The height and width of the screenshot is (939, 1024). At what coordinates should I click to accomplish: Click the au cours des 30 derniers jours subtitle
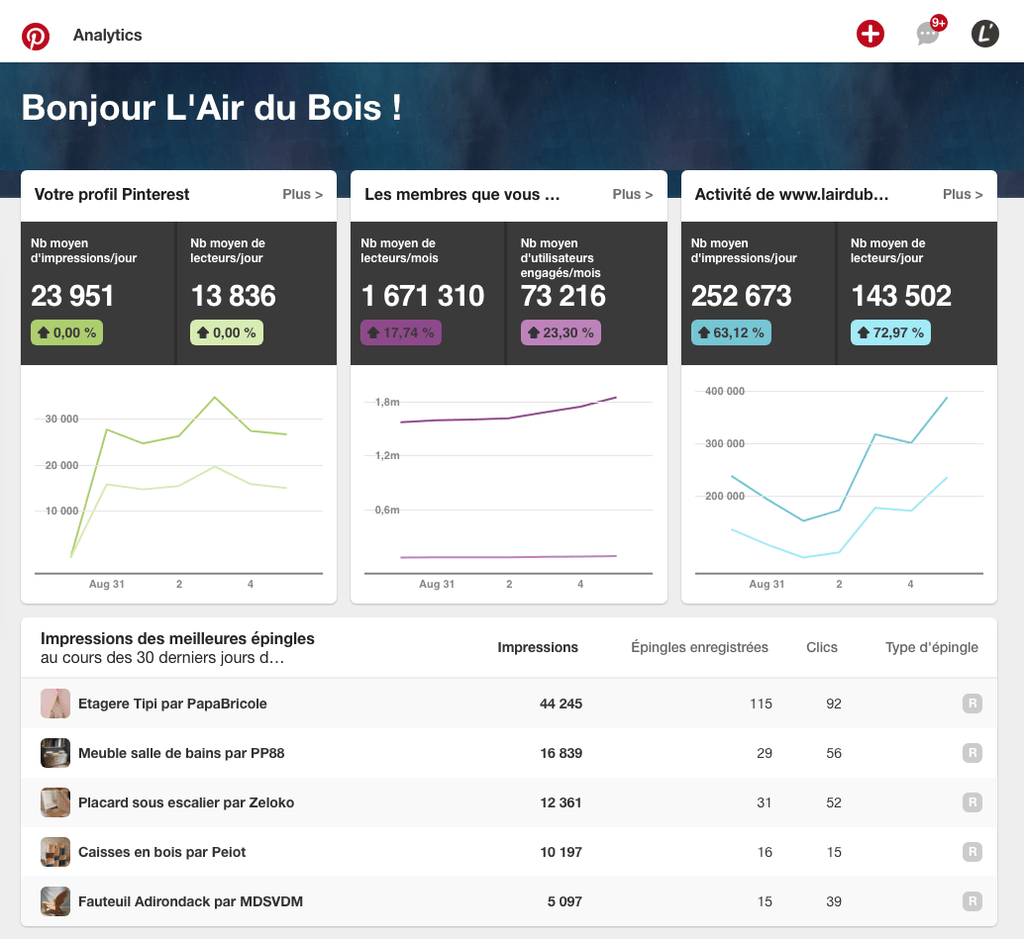pos(163,658)
